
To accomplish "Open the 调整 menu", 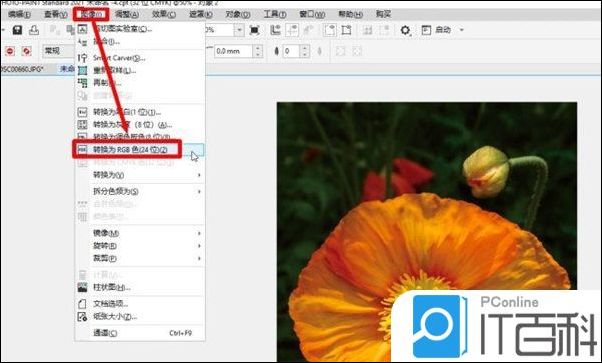I will tap(127, 15).
